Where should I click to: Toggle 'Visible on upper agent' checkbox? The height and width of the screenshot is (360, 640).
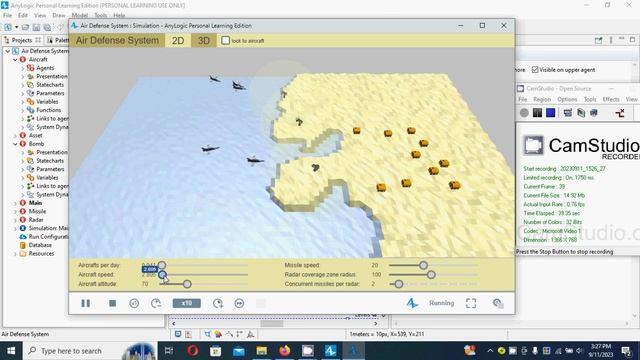coord(535,70)
